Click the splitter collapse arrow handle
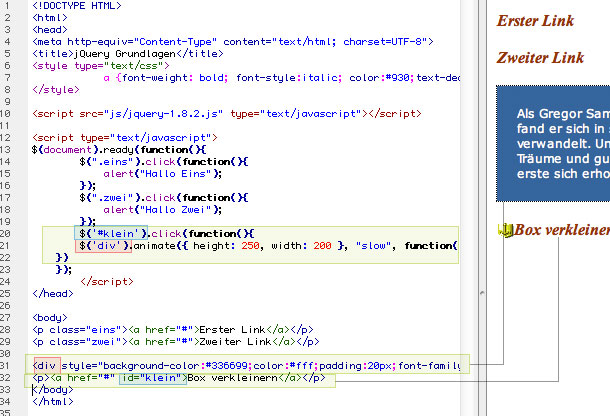 pyautogui.click(x=482, y=292)
